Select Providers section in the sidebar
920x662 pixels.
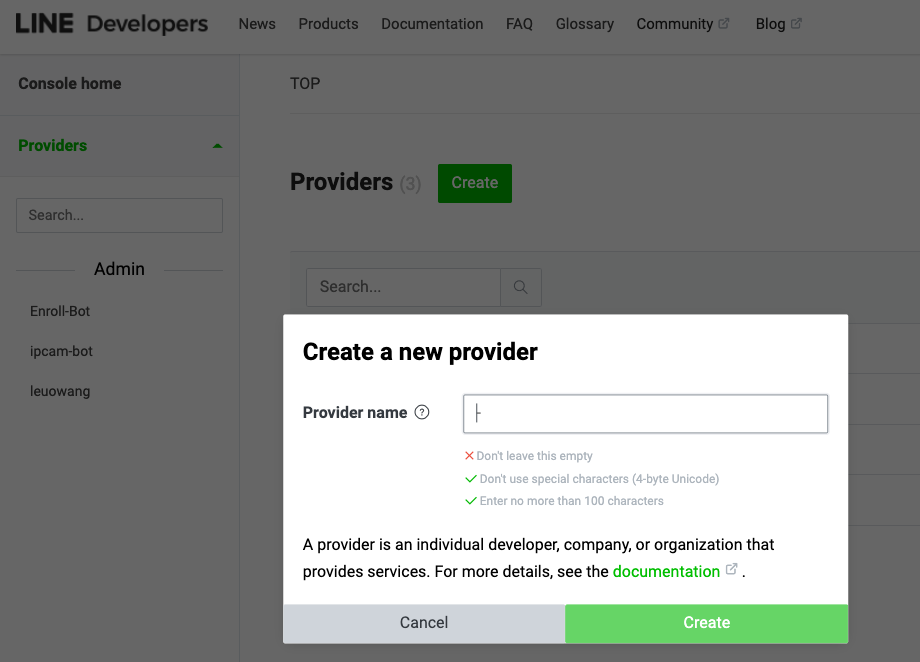click(52, 146)
